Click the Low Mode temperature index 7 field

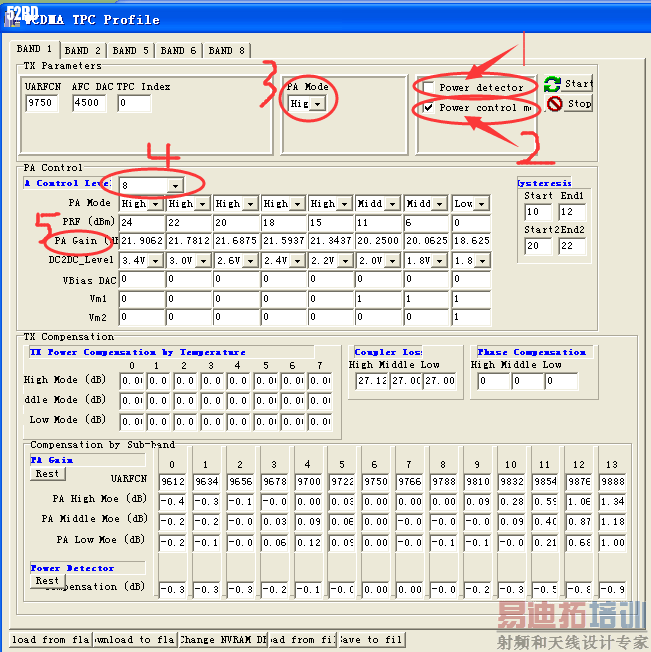pyautogui.click(x=320, y=422)
